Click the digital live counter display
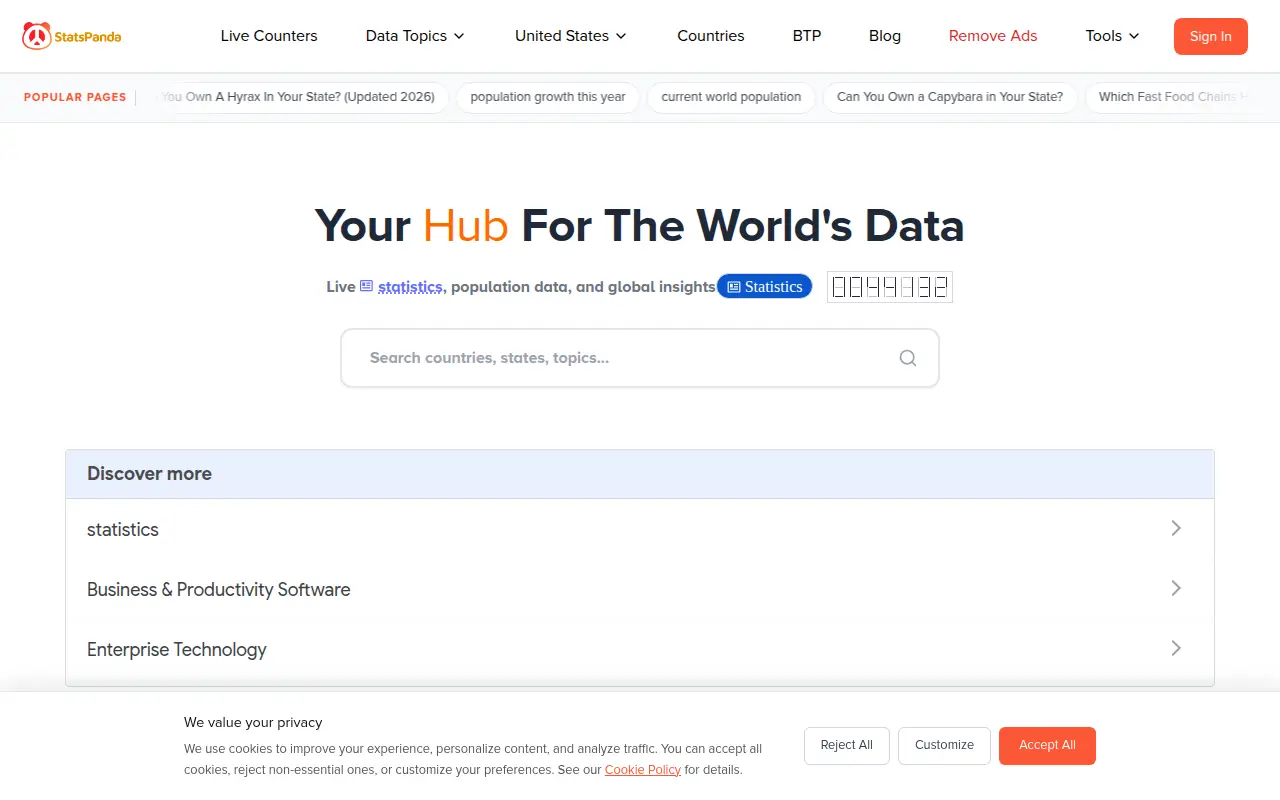 890,287
